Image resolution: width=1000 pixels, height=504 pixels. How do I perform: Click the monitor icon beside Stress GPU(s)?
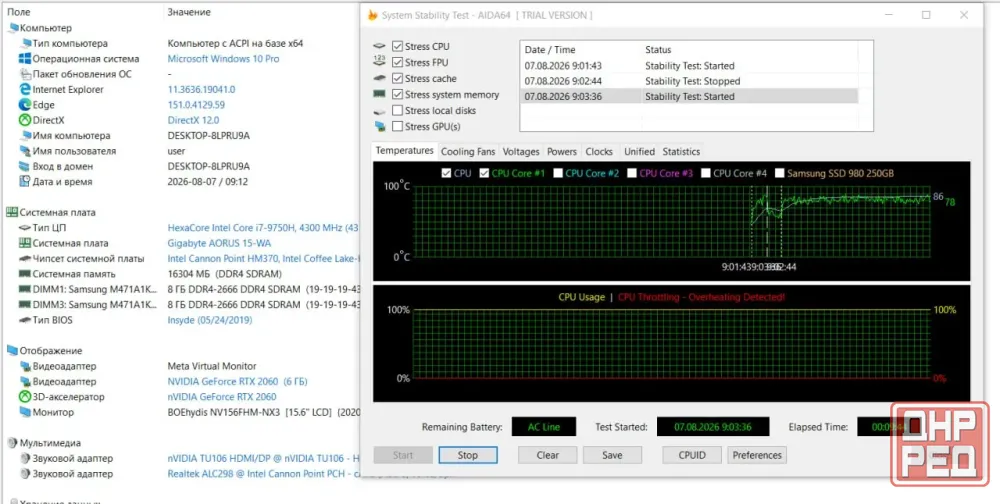point(380,126)
